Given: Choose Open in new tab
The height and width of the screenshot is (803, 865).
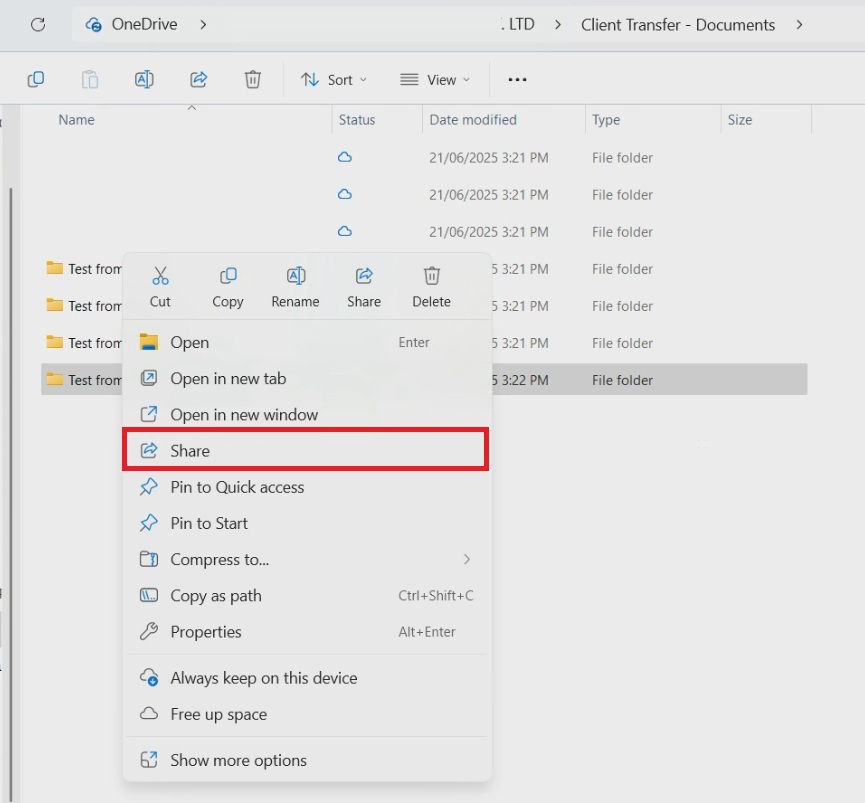Looking at the screenshot, I should (x=228, y=378).
